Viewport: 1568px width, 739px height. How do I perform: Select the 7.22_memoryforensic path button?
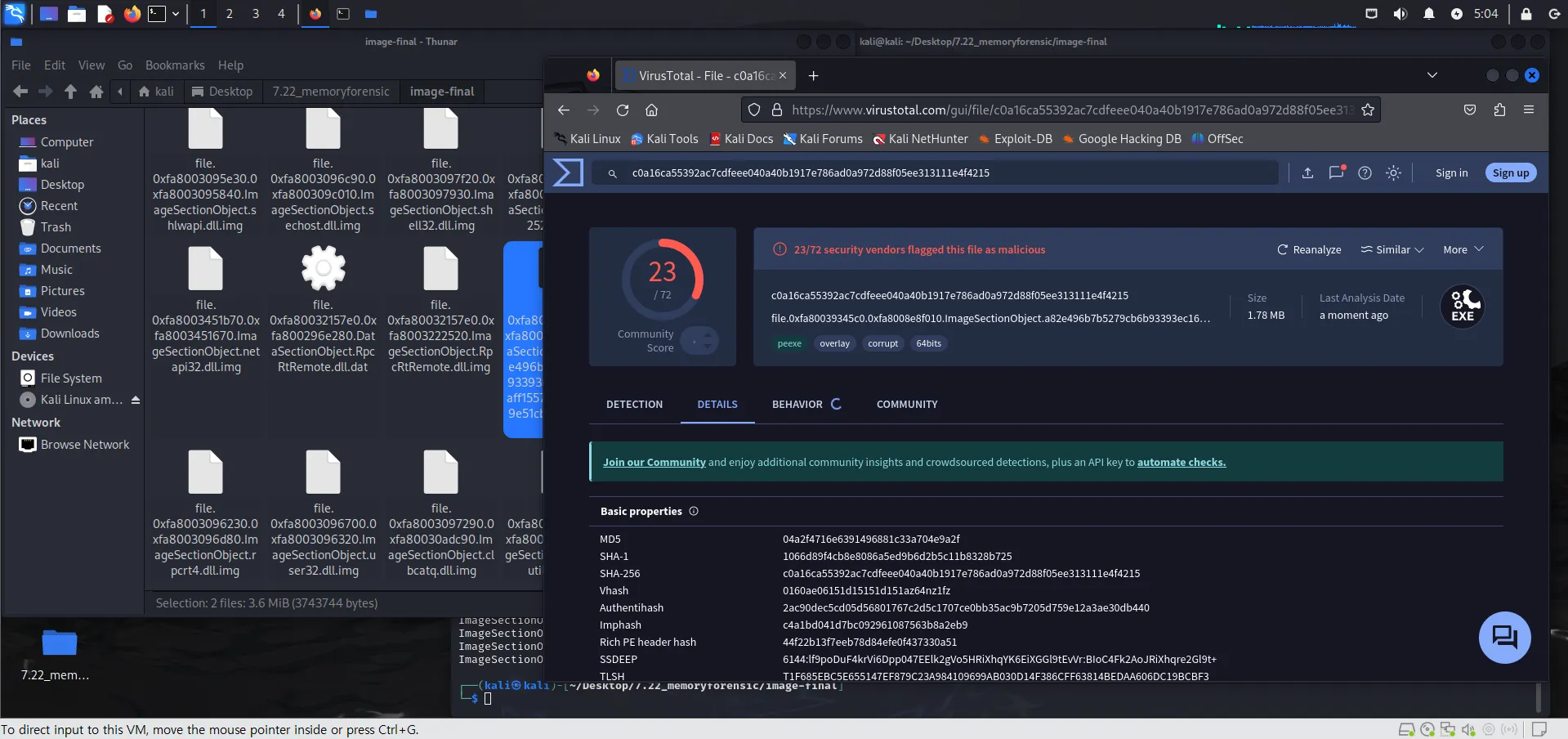[x=331, y=92]
